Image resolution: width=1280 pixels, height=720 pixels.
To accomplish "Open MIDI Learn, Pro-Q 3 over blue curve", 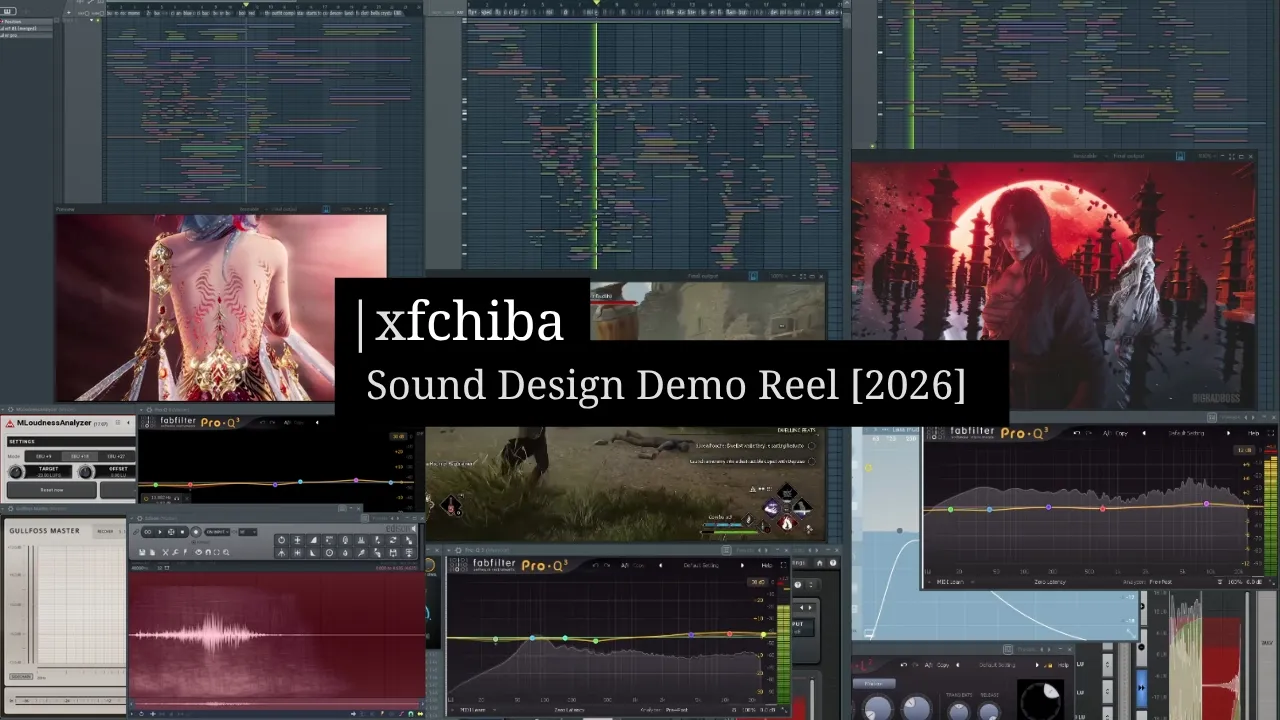I will (950, 582).
